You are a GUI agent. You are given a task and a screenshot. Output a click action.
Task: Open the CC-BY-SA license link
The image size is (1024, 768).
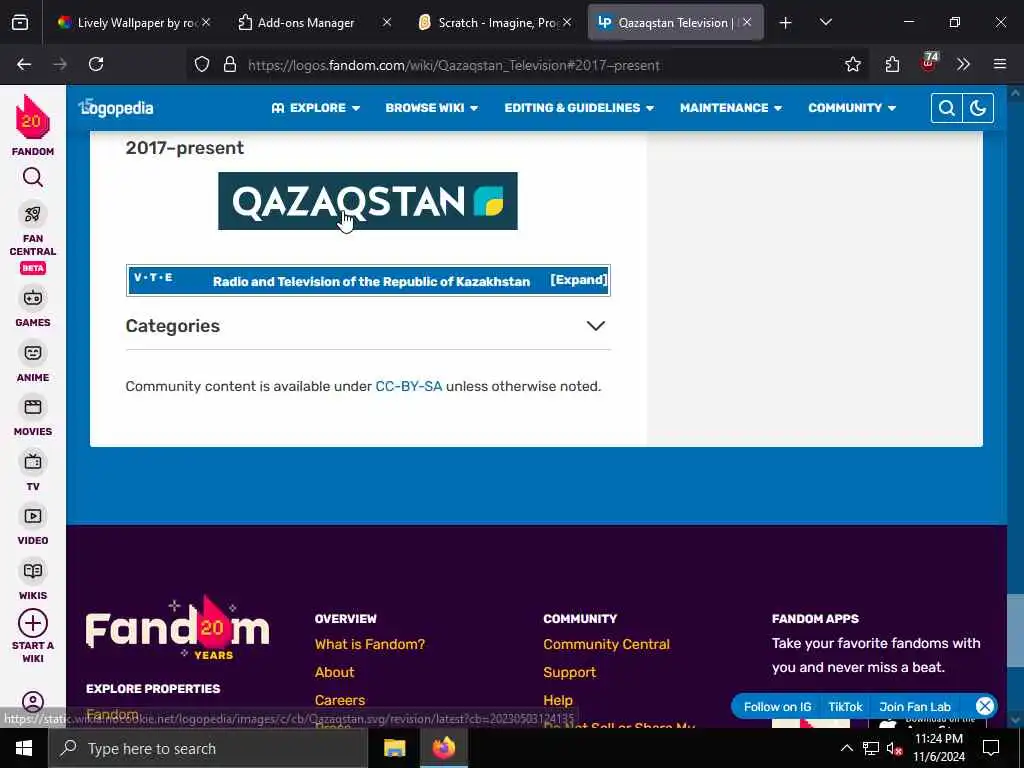408,386
